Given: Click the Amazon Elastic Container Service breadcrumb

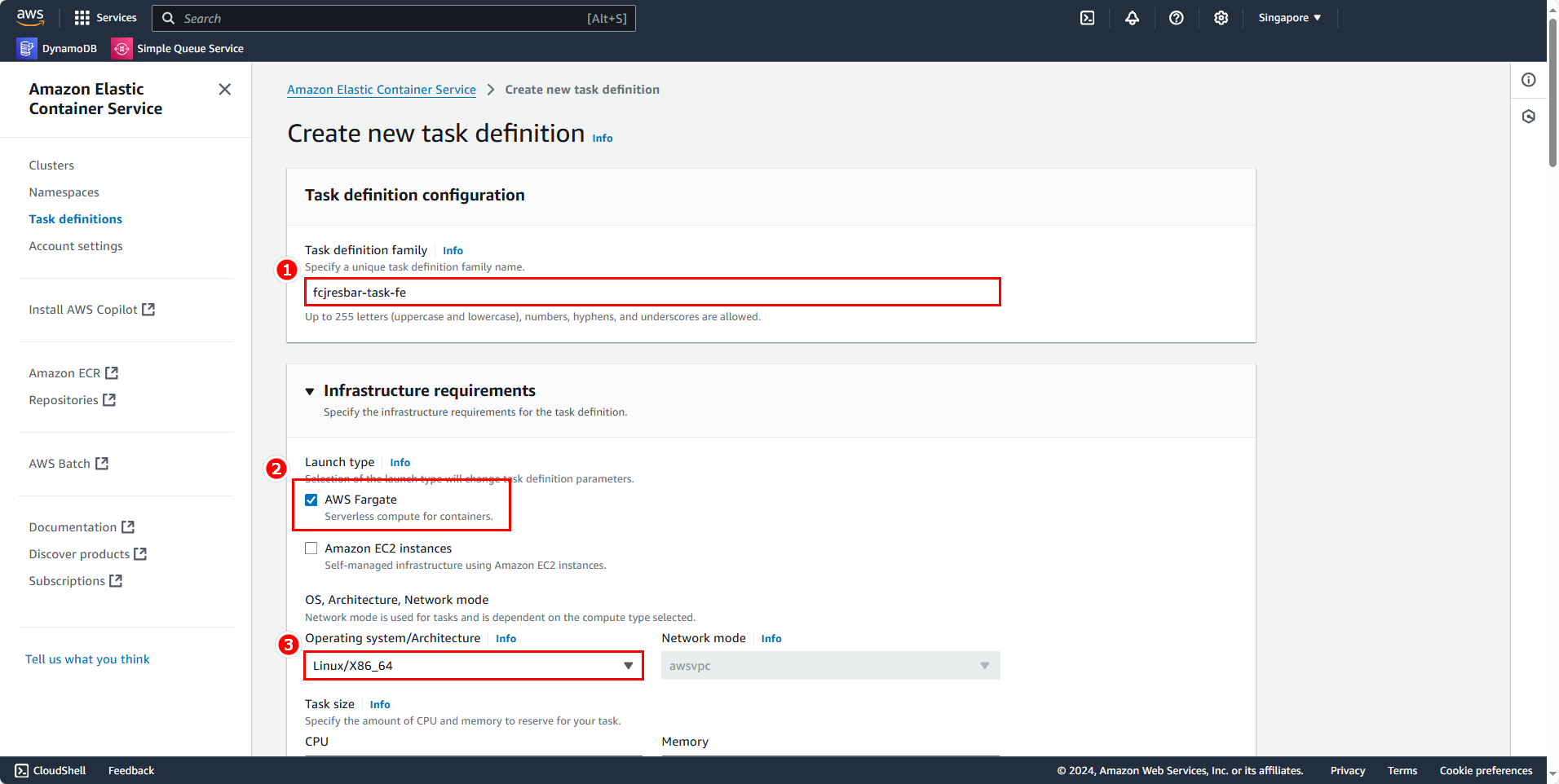Looking at the screenshot, I should tap(382, 90).
